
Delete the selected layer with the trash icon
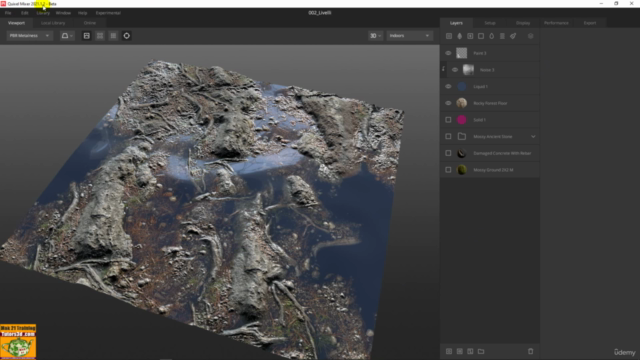point(531,351)
